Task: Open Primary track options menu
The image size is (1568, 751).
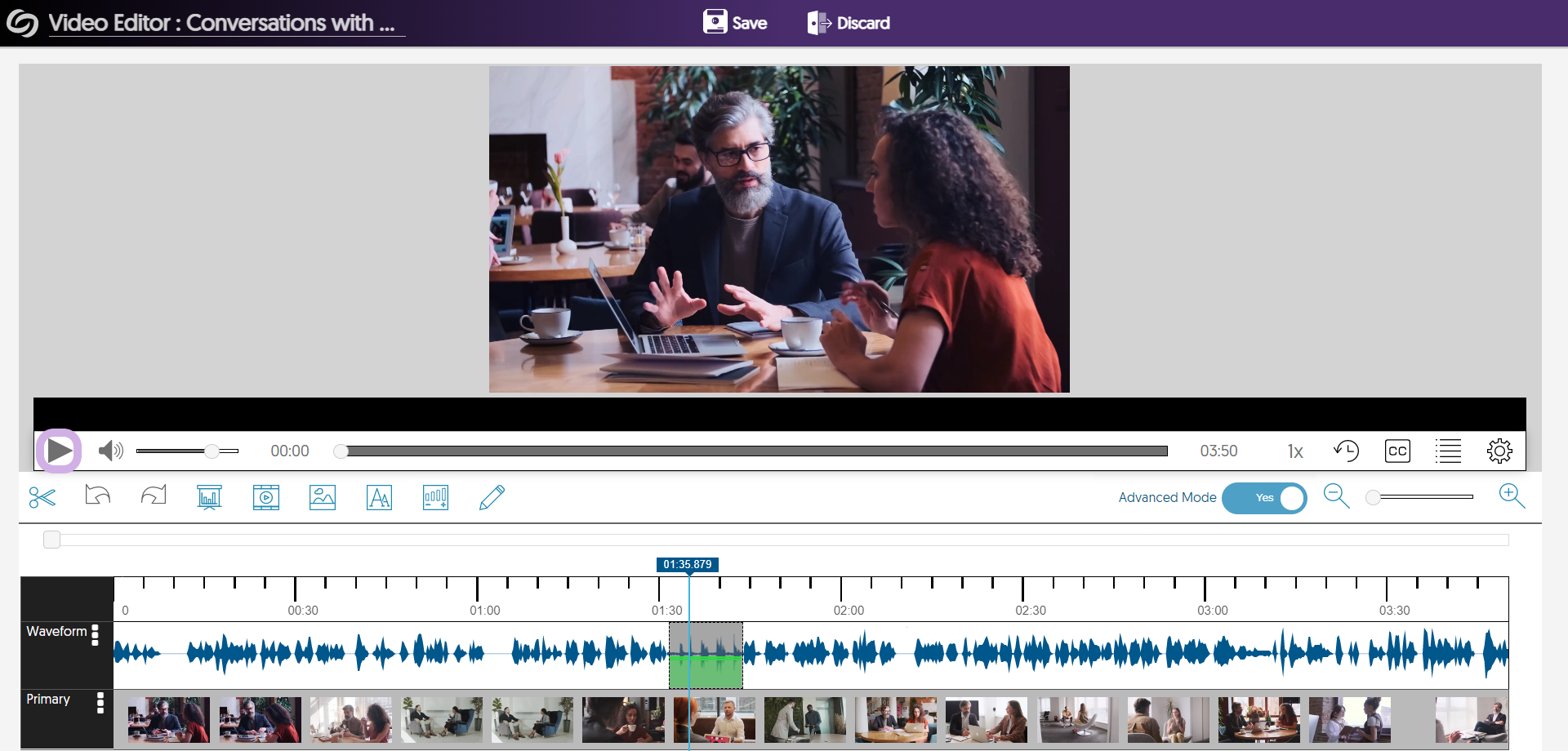Action: (100, 703)
